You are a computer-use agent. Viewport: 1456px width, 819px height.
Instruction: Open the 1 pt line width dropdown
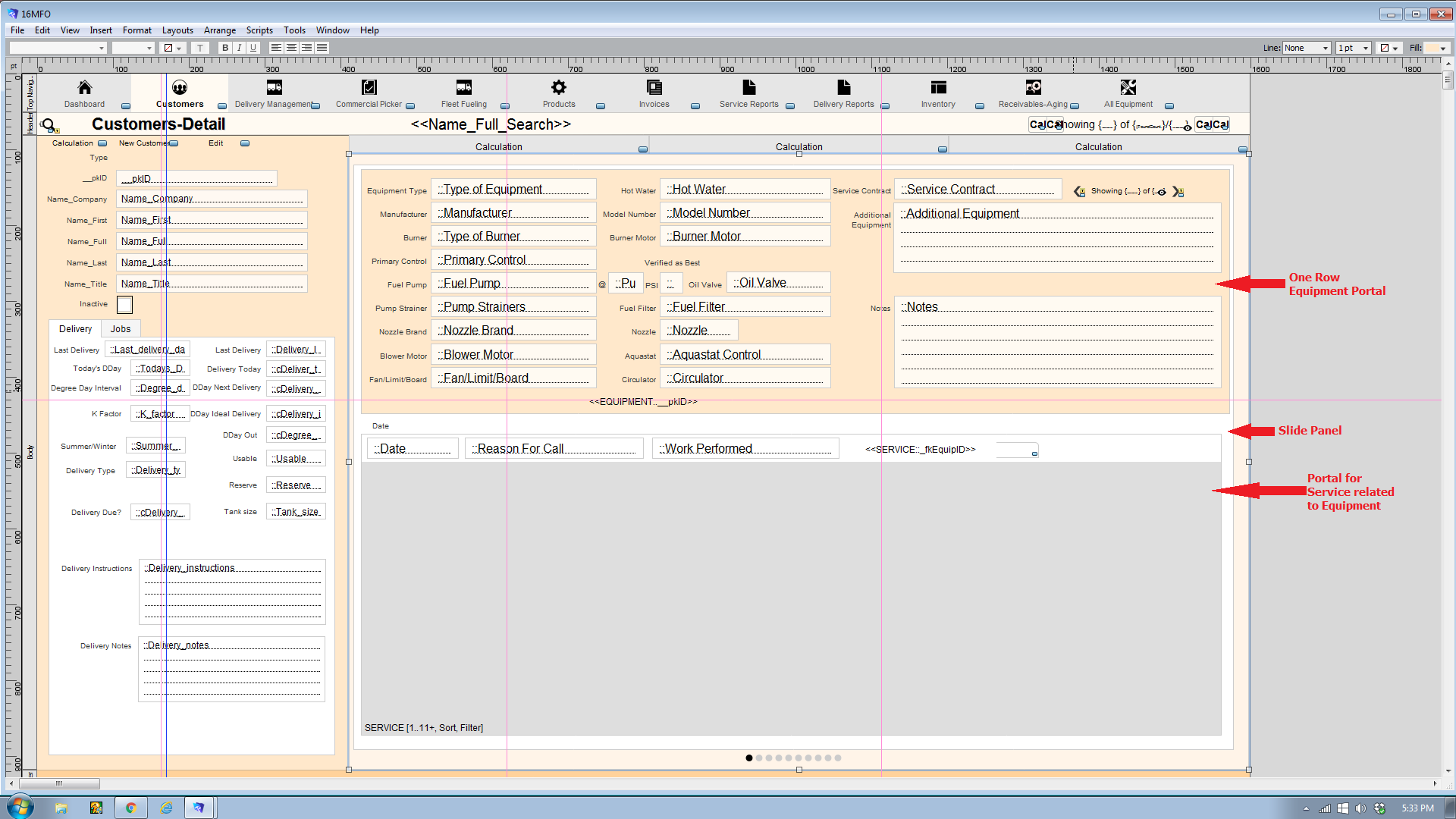click(1354, 48)
